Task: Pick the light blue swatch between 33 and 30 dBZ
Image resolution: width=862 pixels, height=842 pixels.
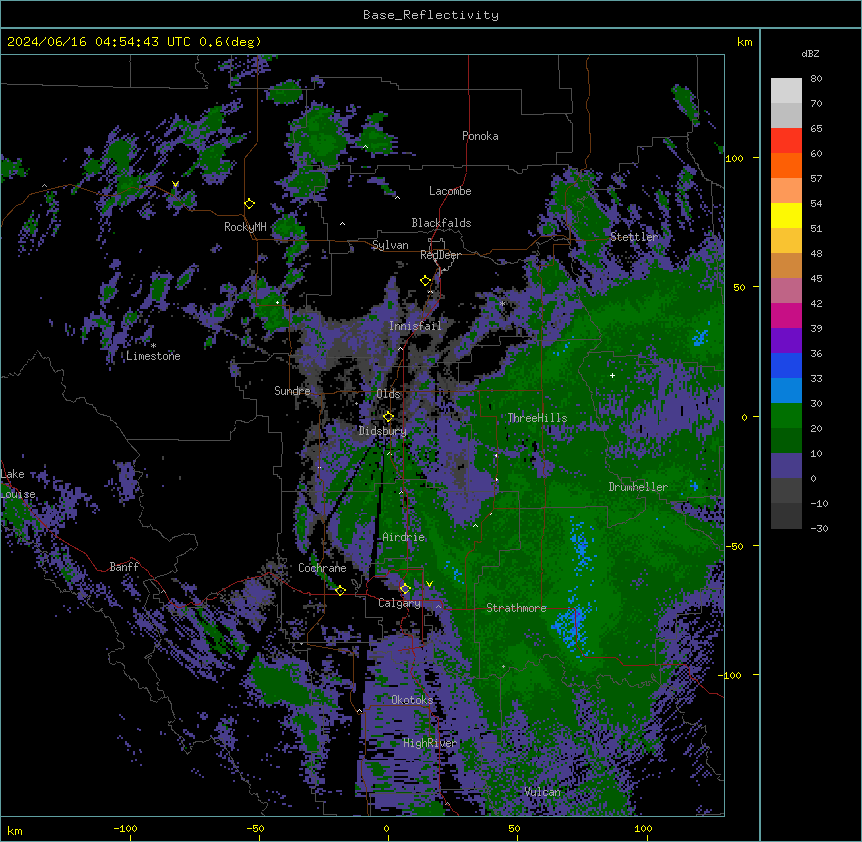Action: point(786,391)
